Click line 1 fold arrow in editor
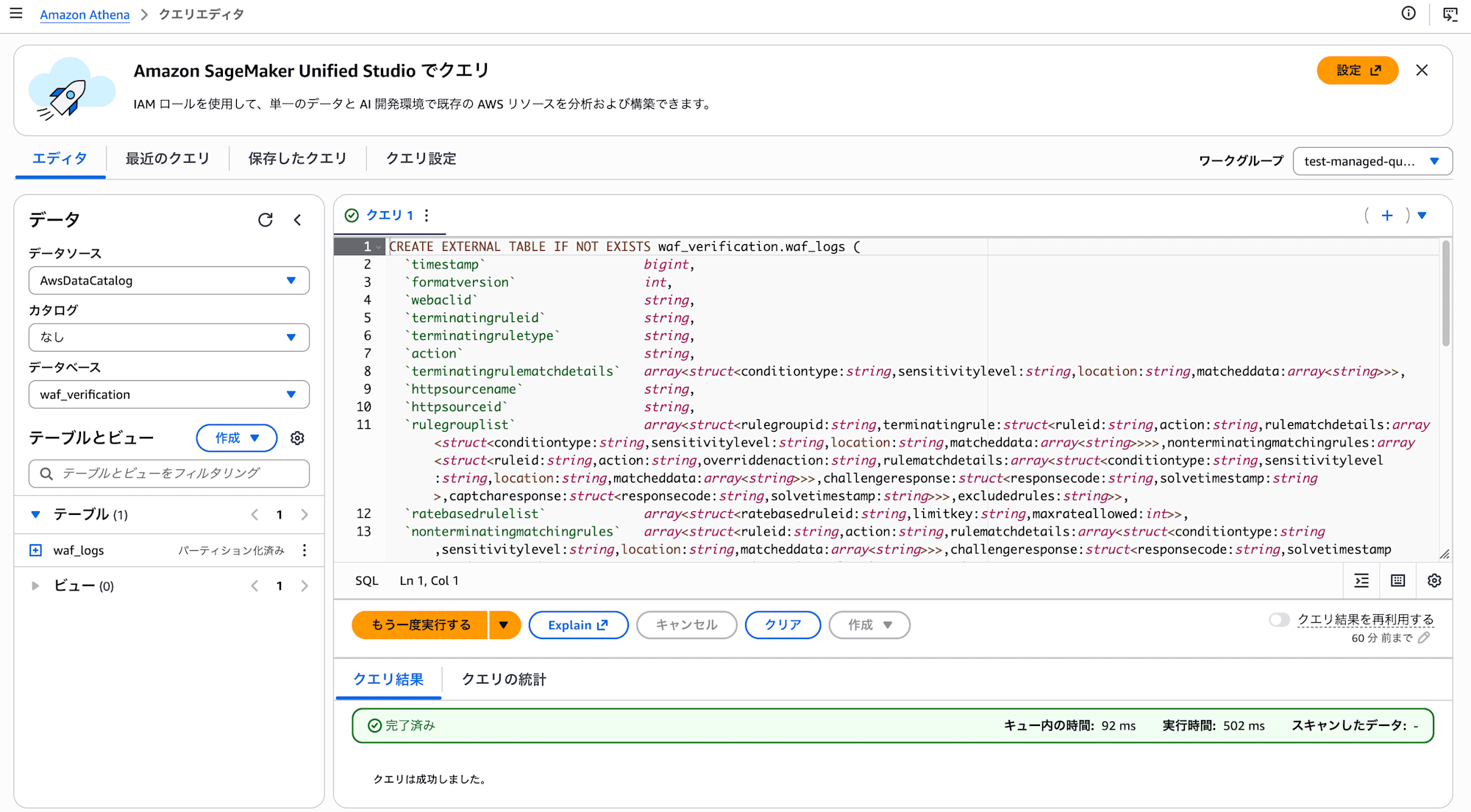Viewport: 1471px width, 812px height. [379, 247]
